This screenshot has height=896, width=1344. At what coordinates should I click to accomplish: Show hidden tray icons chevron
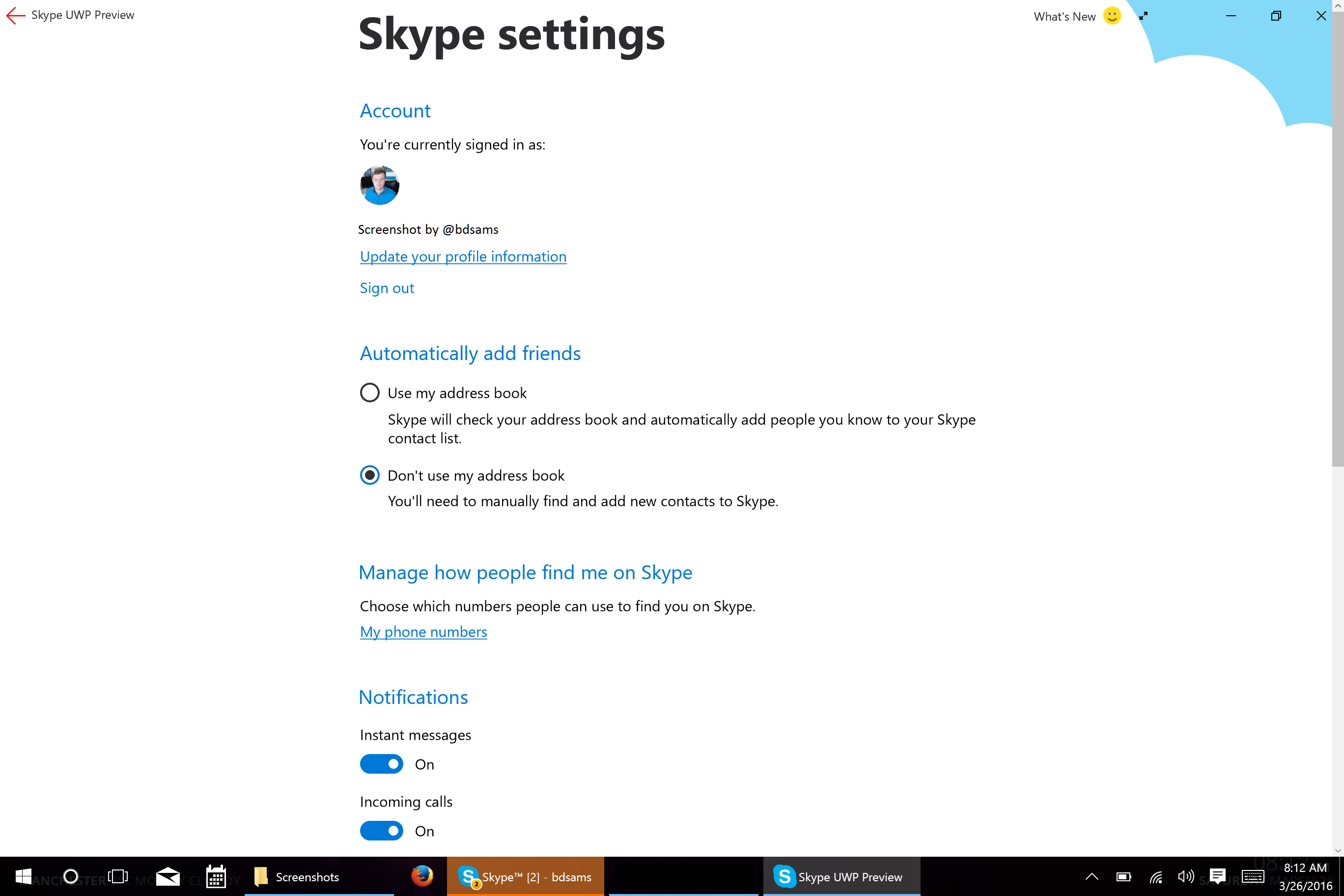(1092, 876)
